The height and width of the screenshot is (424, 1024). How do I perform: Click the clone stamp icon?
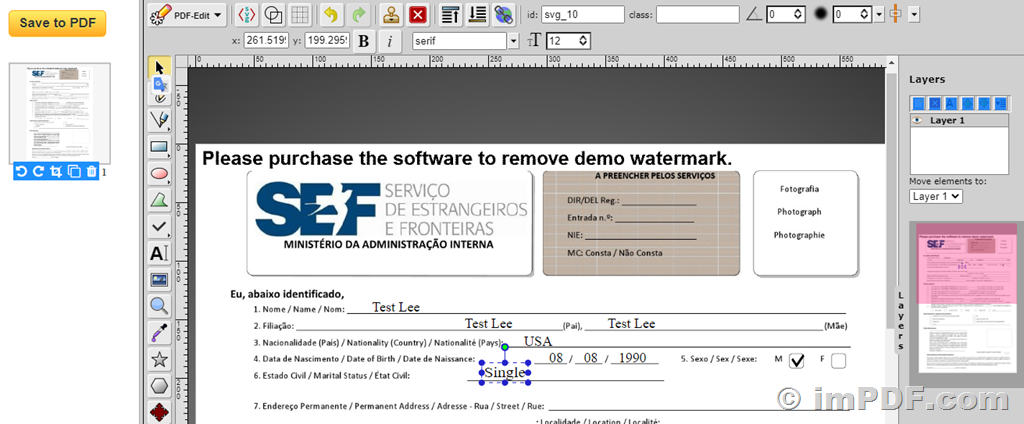pos(391,14)
